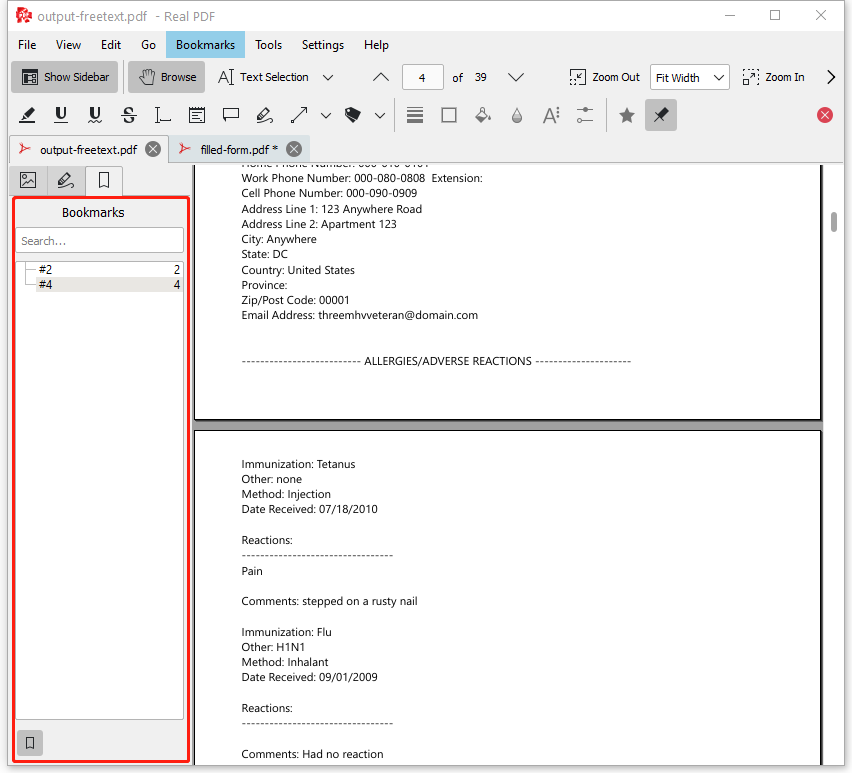Screen dimensions: 852x773
Task: Choose the underline annotation tool
Action: [x=61, y=115]
